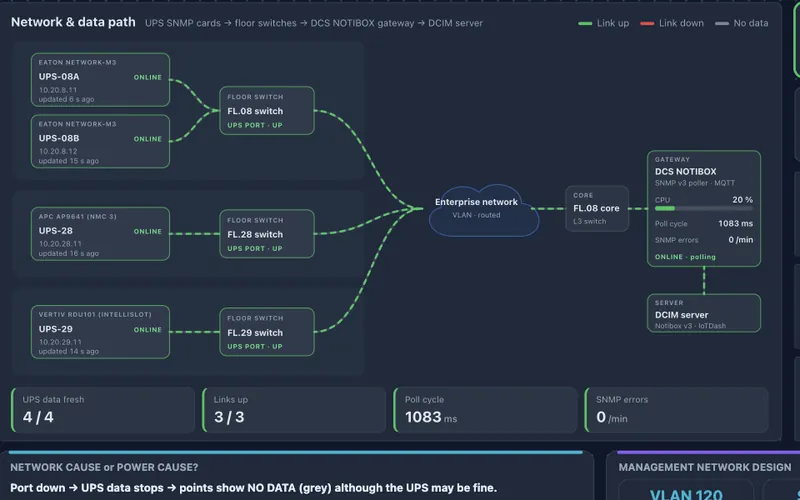Open the DCS NOTIBOX gateway card
Image resolution: width=800 pixels, height=500 pixels.
point(704,209)
